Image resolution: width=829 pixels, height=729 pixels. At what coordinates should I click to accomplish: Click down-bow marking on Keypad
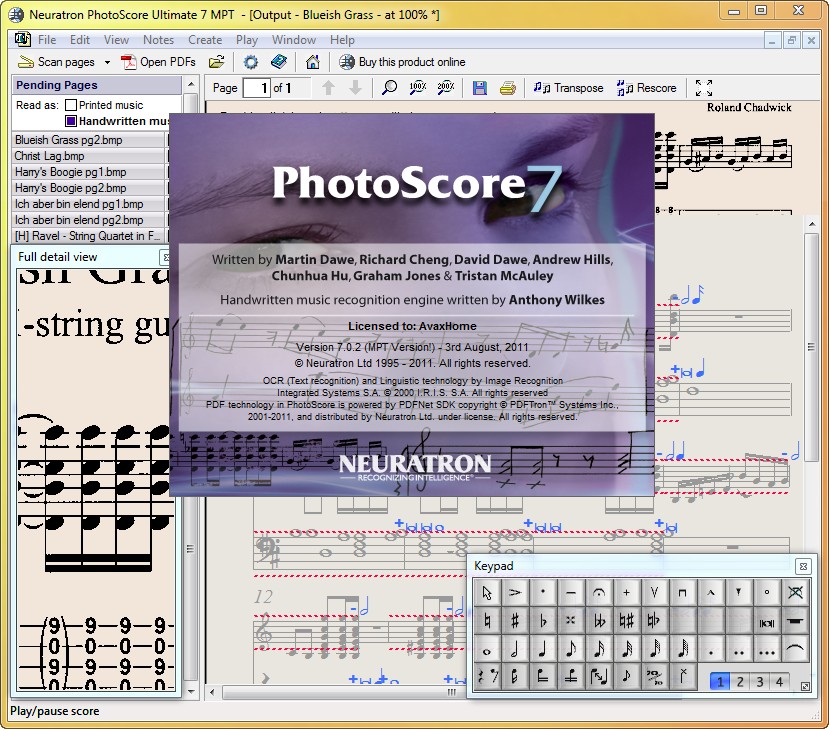tap(683, 593)
